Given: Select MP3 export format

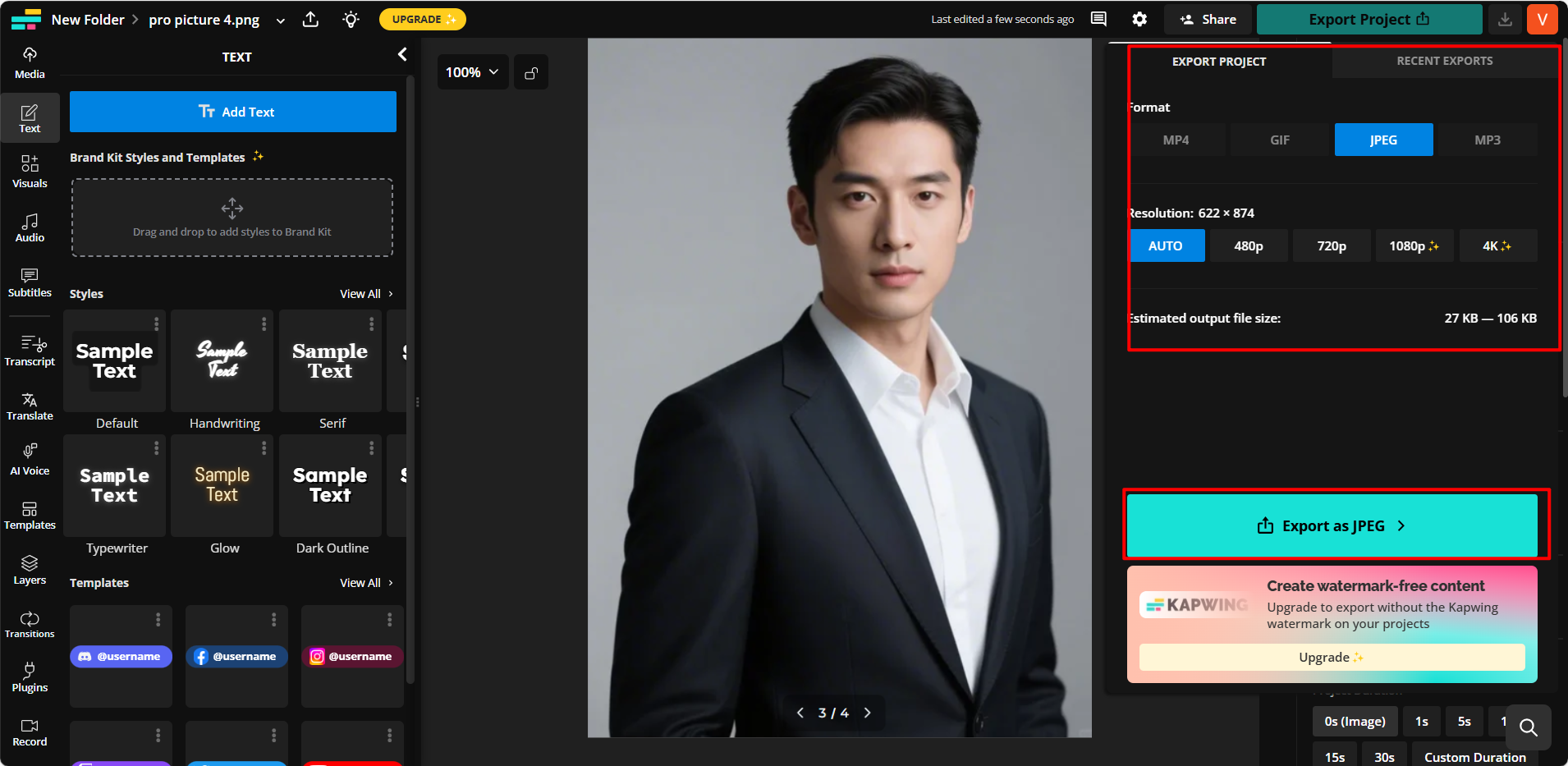Looking at the screenshot, I should tap(1488, 140).
